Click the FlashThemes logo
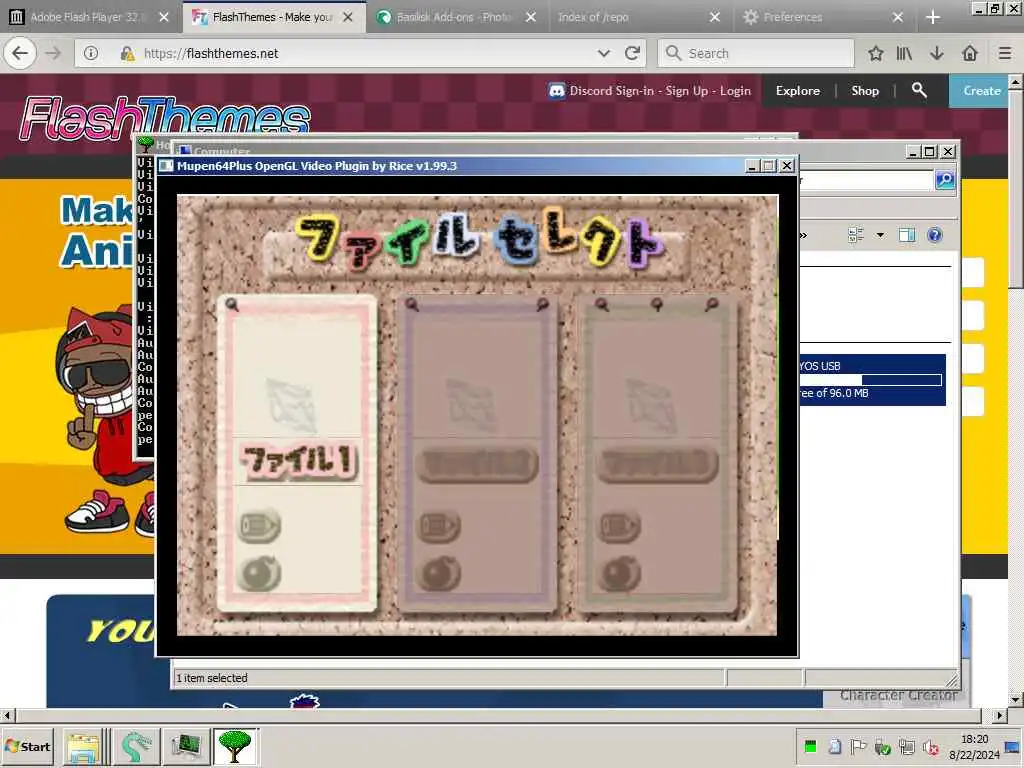 pyautogui.click(x=165, y=118)
